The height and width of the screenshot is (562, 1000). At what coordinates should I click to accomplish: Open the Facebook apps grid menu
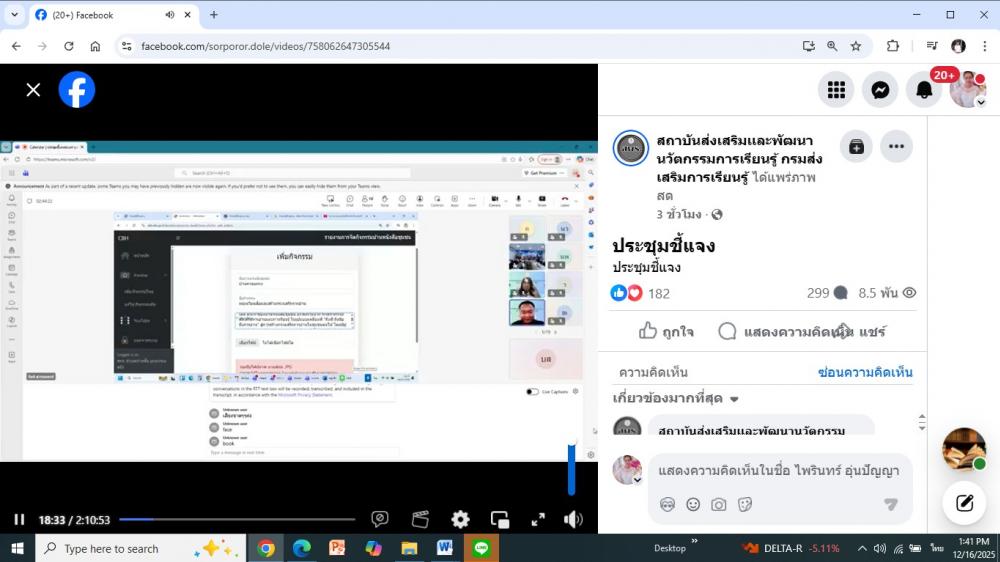pyautogui.click(x=836, y=90)
